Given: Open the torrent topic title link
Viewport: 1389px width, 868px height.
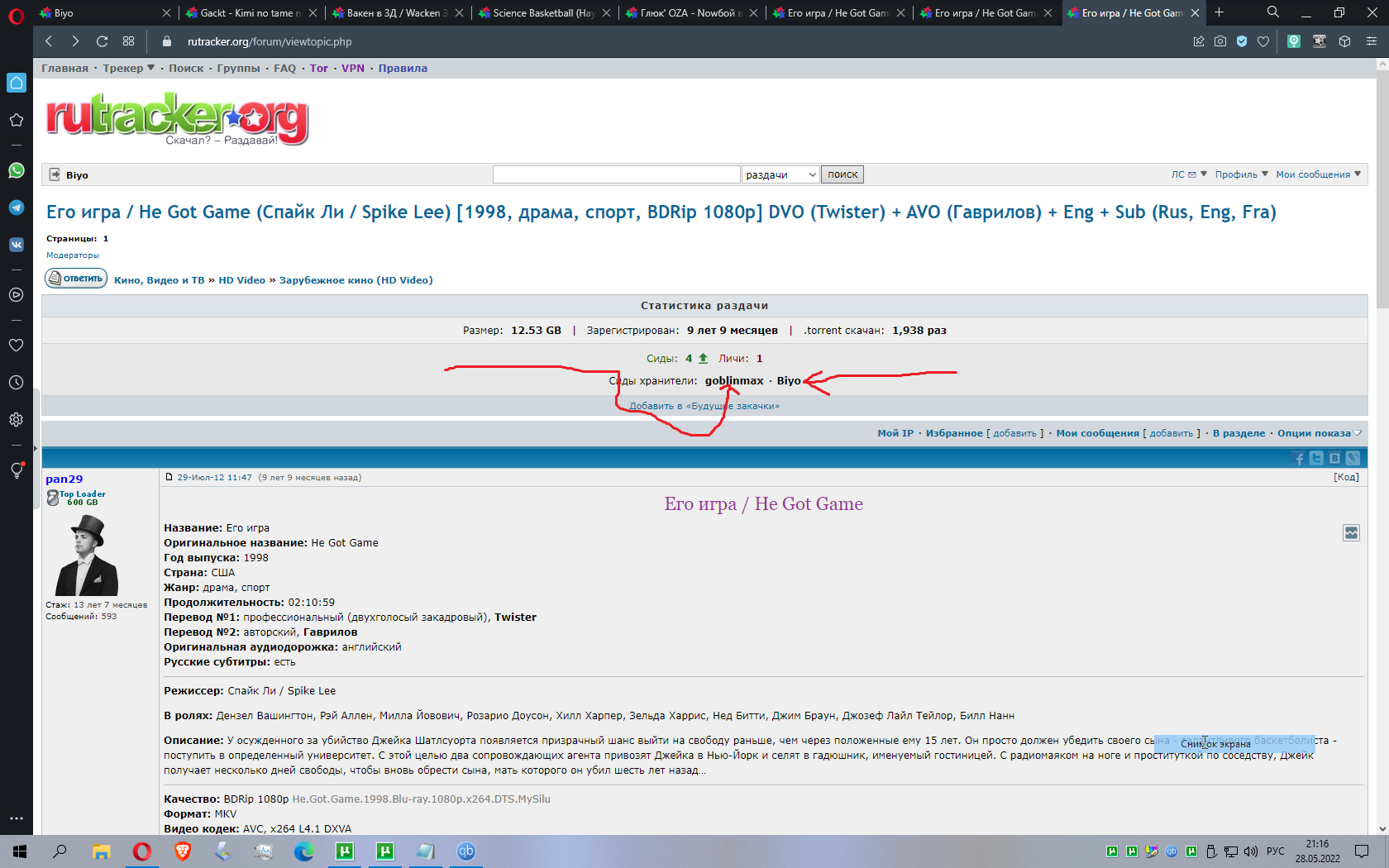Looking at the screenshot, I should tap(661, 212).
